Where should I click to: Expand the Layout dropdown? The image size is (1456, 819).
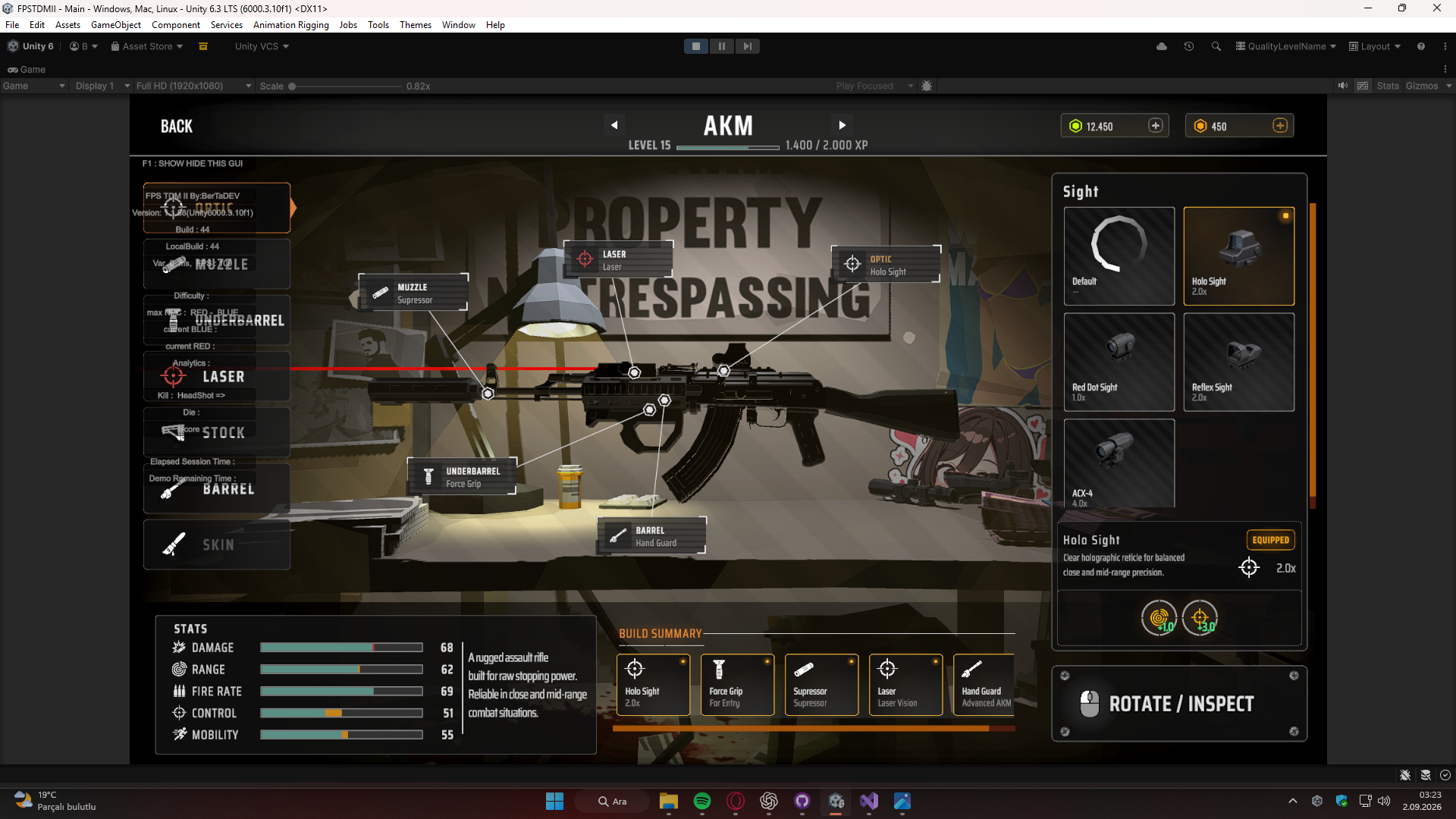tap(1375, 46)
